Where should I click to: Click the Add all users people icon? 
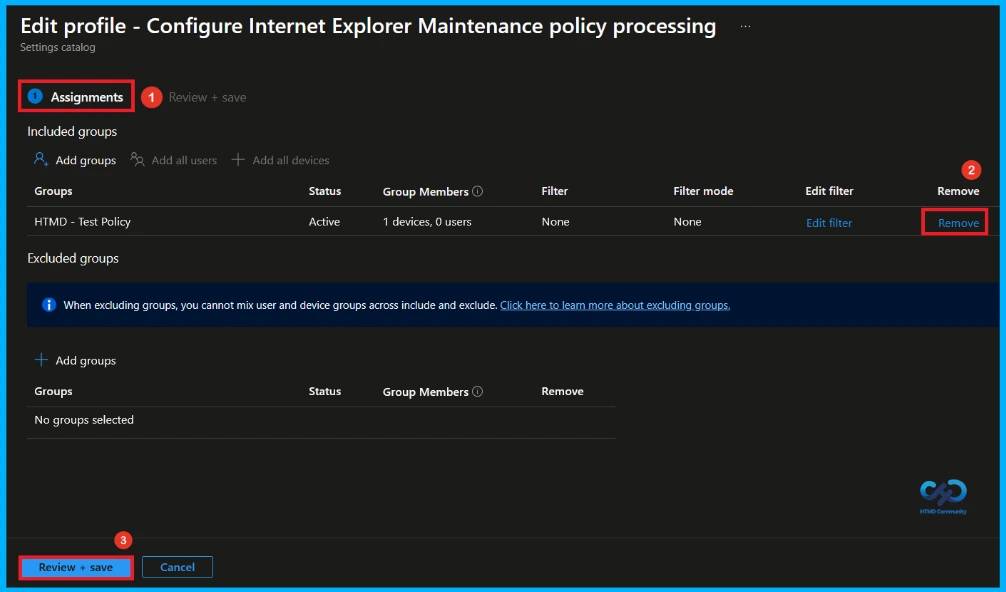(x=137, y=159)
